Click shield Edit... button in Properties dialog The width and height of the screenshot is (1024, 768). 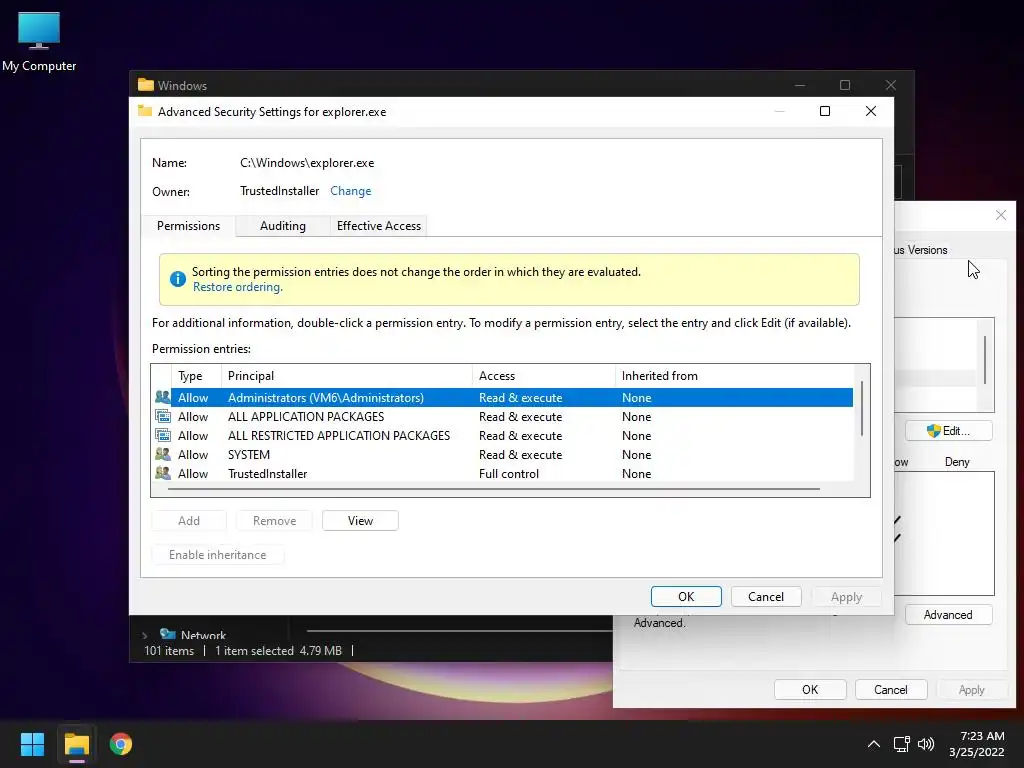point(948,431)
